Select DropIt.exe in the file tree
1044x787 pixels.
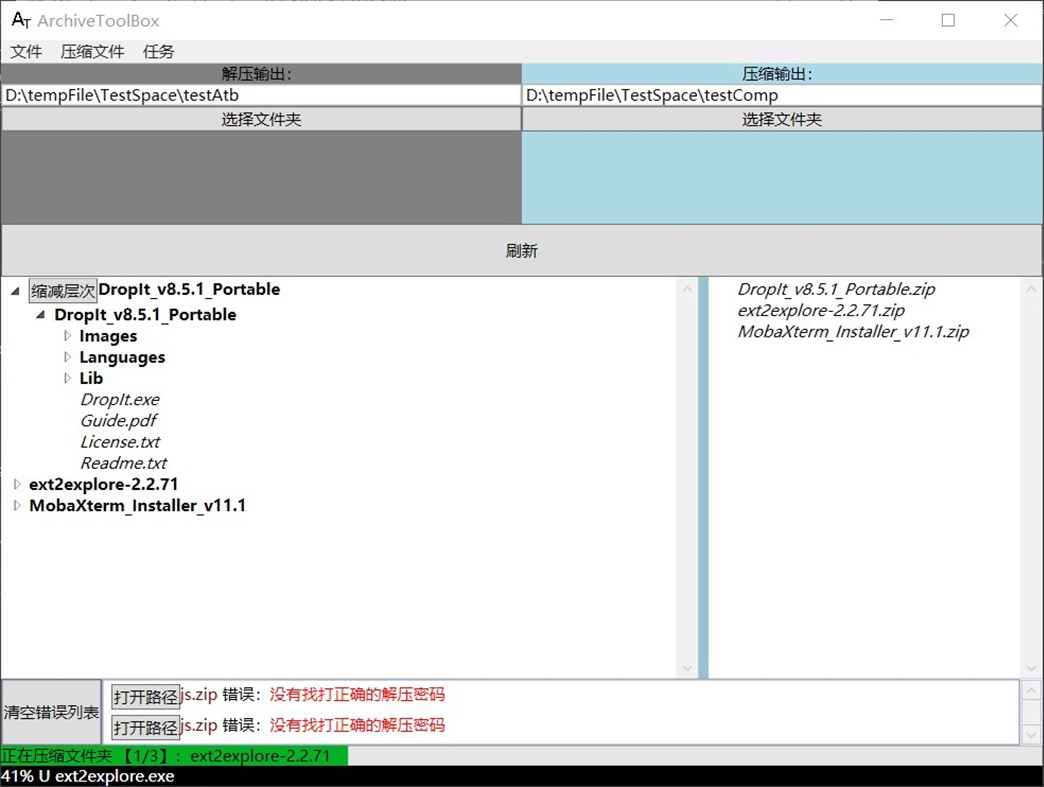tap(120, 399)
